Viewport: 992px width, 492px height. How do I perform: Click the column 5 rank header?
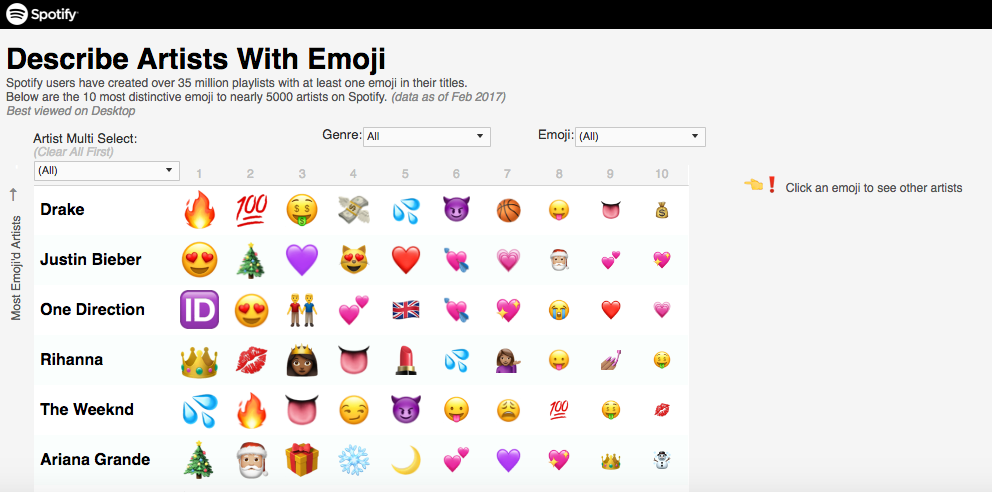(406, 174)
